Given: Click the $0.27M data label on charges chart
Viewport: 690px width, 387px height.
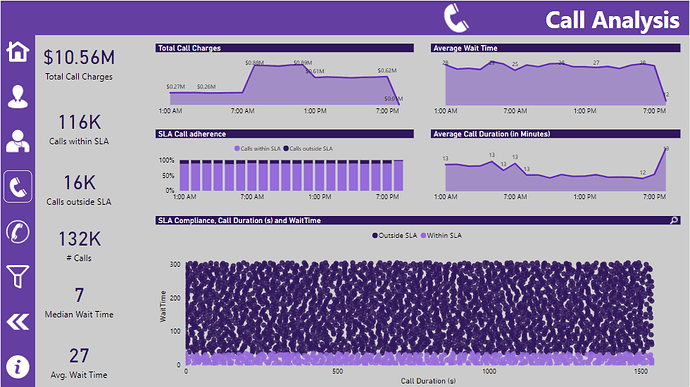Looking at the screenshot, I should (x=176, y=87).
